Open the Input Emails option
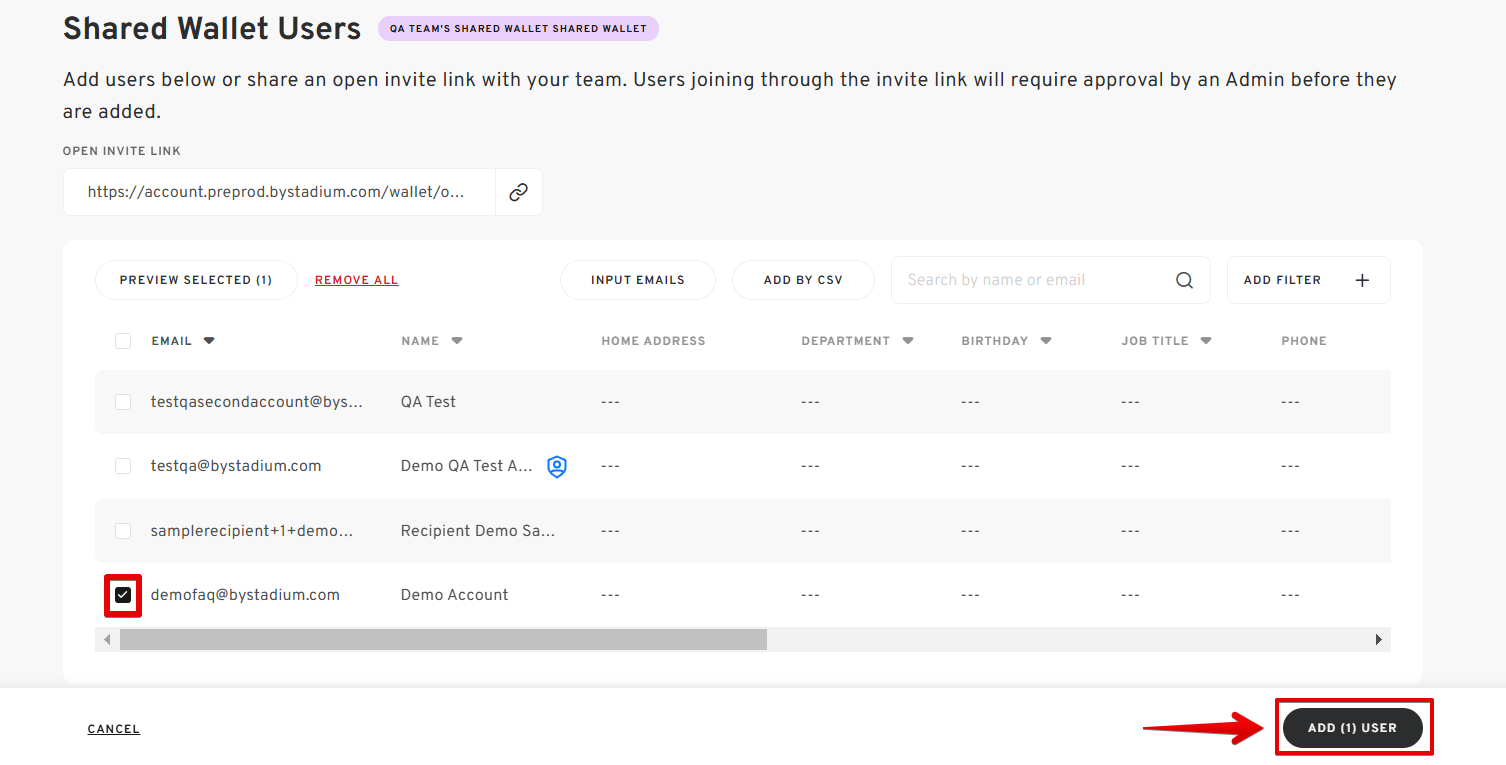The height and width of the screenshot is (765, 1506). (x=638, y=280)
